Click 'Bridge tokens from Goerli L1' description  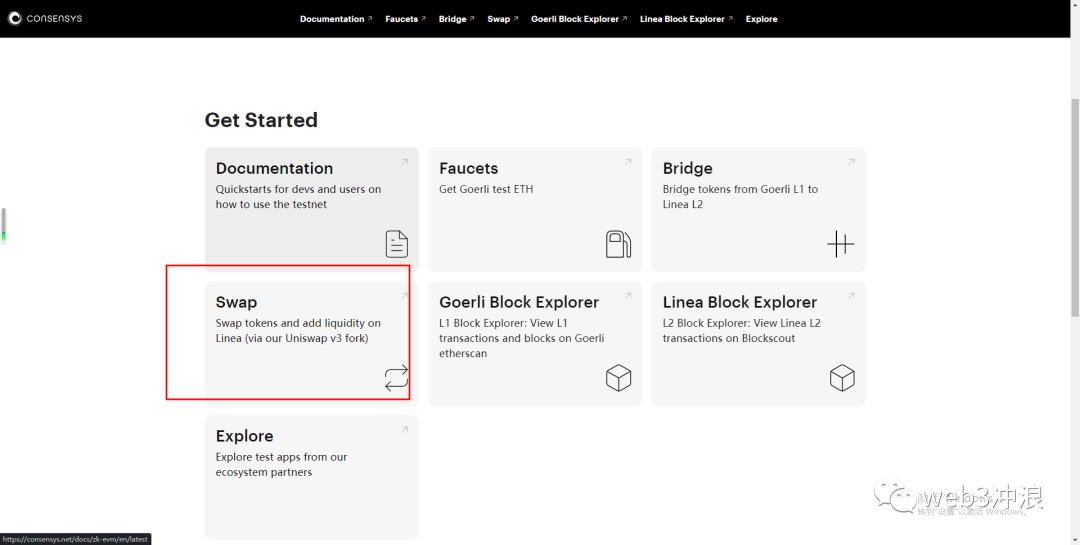coord(740,196)
